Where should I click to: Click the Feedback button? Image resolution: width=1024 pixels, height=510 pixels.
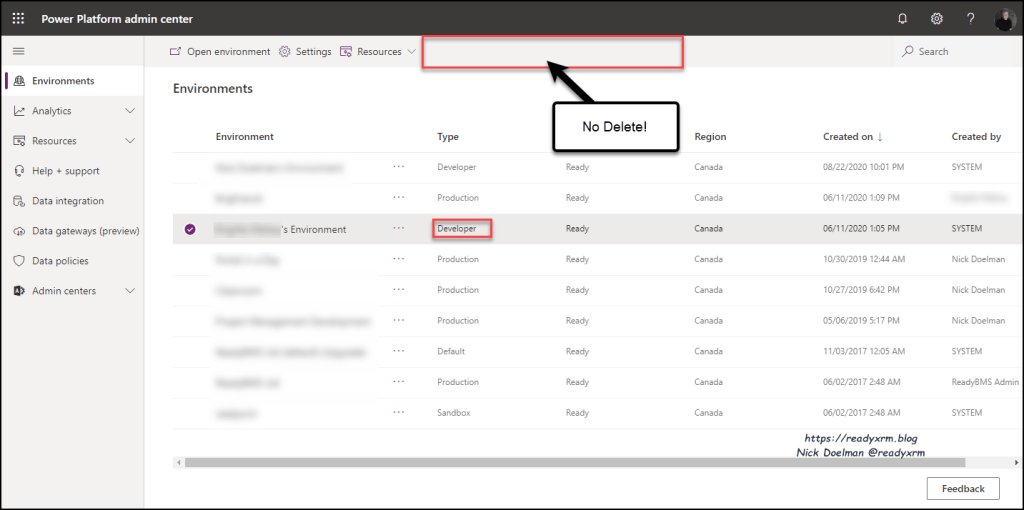pos(963,488)
